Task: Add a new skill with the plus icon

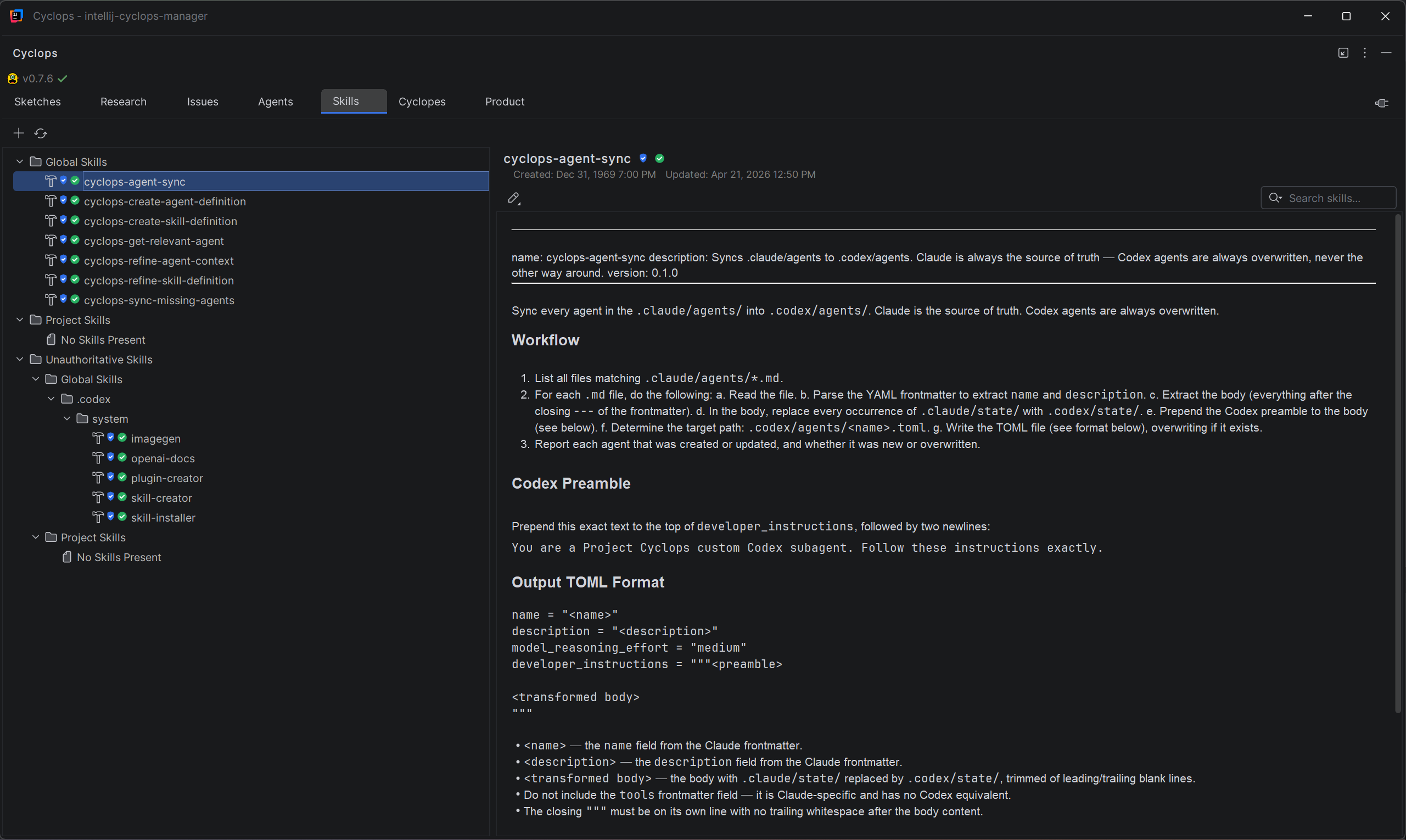Action: point(19,133)
